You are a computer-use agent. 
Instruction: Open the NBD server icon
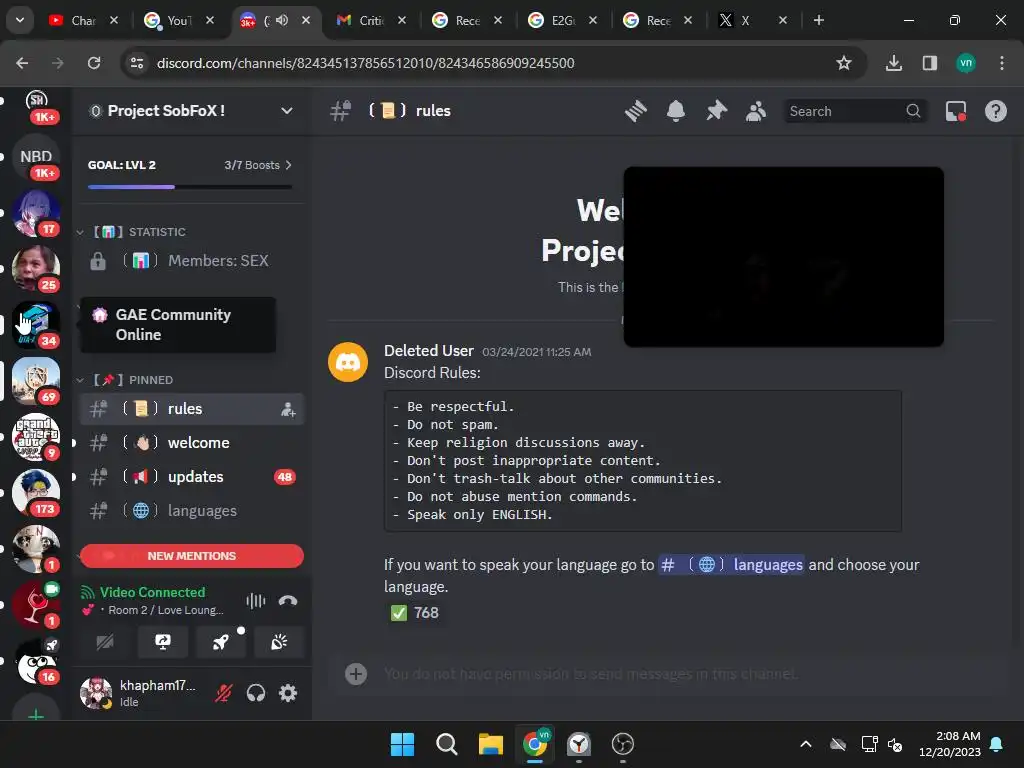36,157
